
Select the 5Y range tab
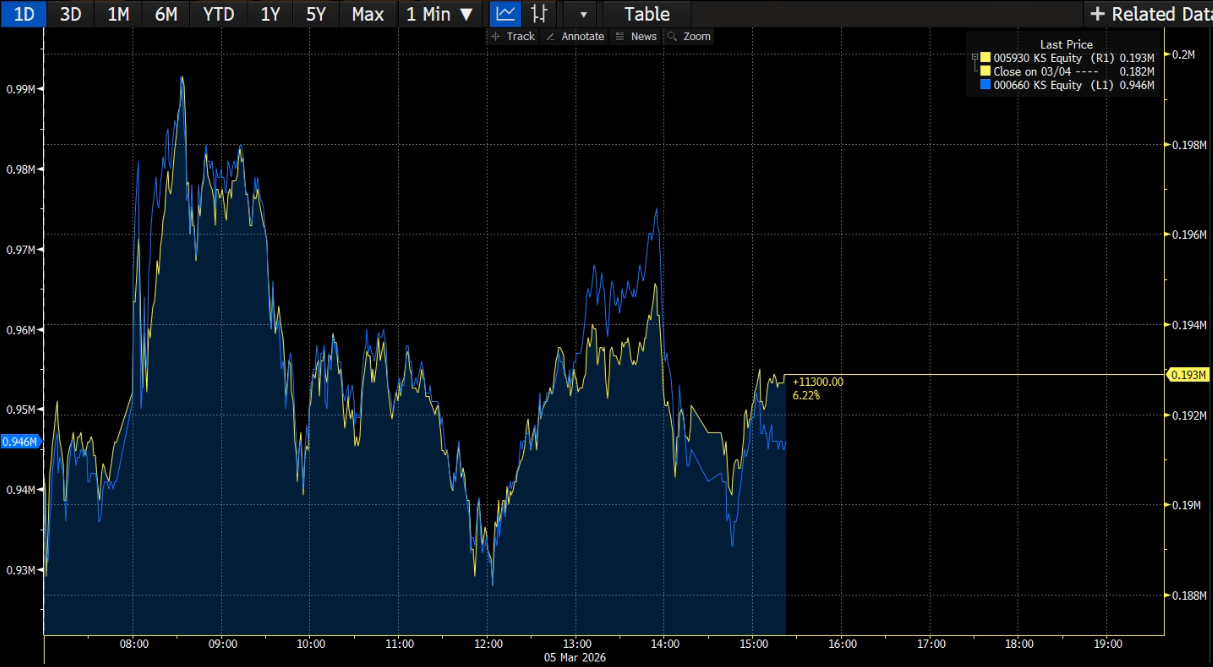pyautogui.click(x=316, y=14)
